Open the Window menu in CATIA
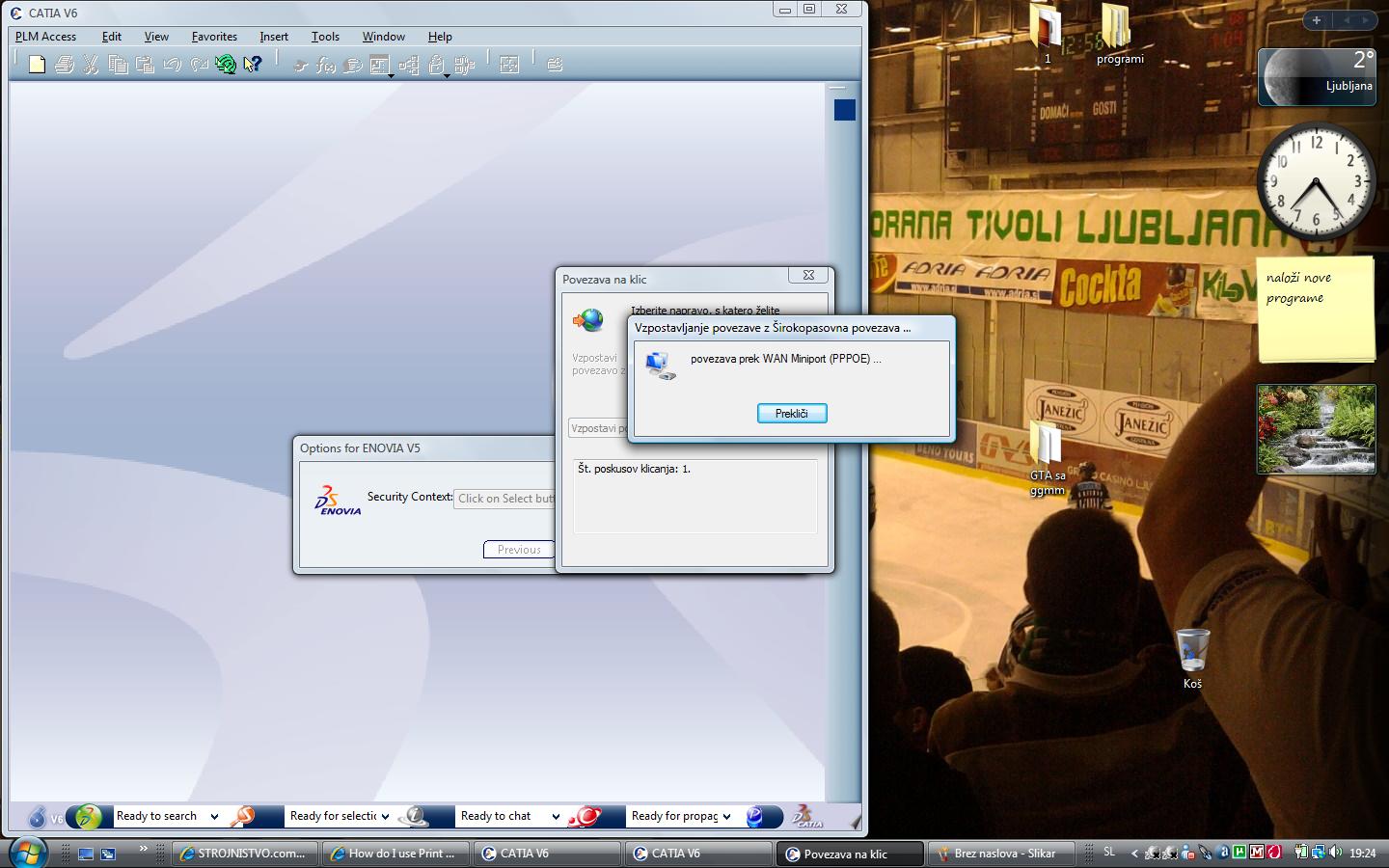This screenshot has width=1389, height=868. click(383, 37)
